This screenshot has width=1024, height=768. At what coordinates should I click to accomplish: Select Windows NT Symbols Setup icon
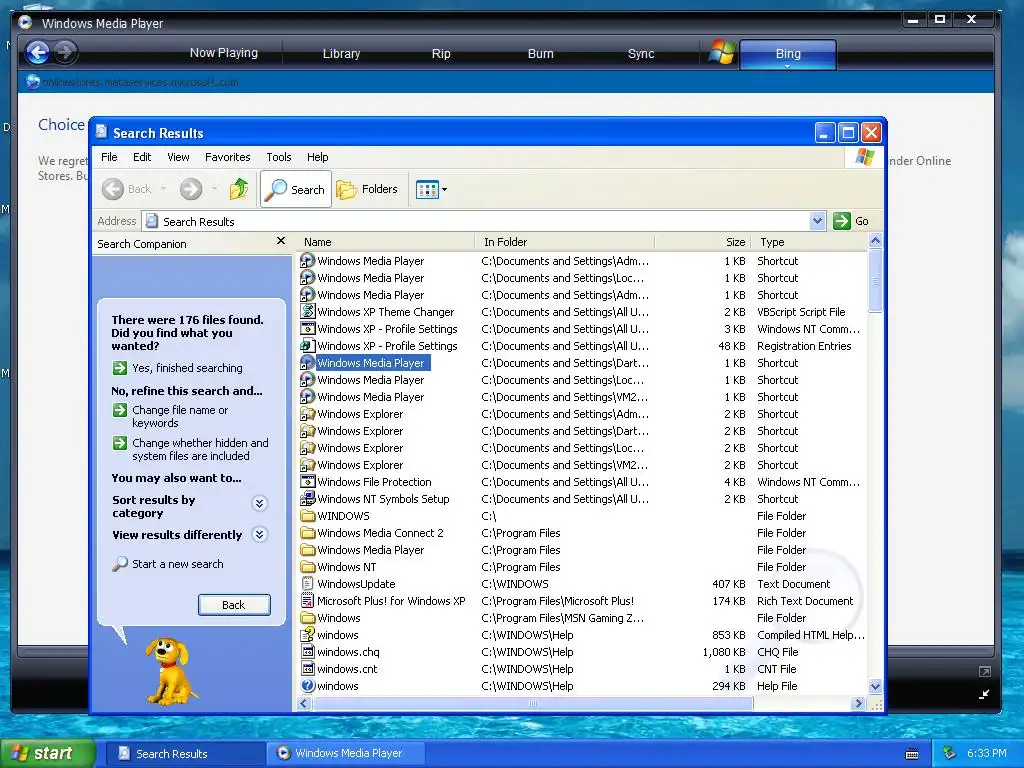(307, 498)
